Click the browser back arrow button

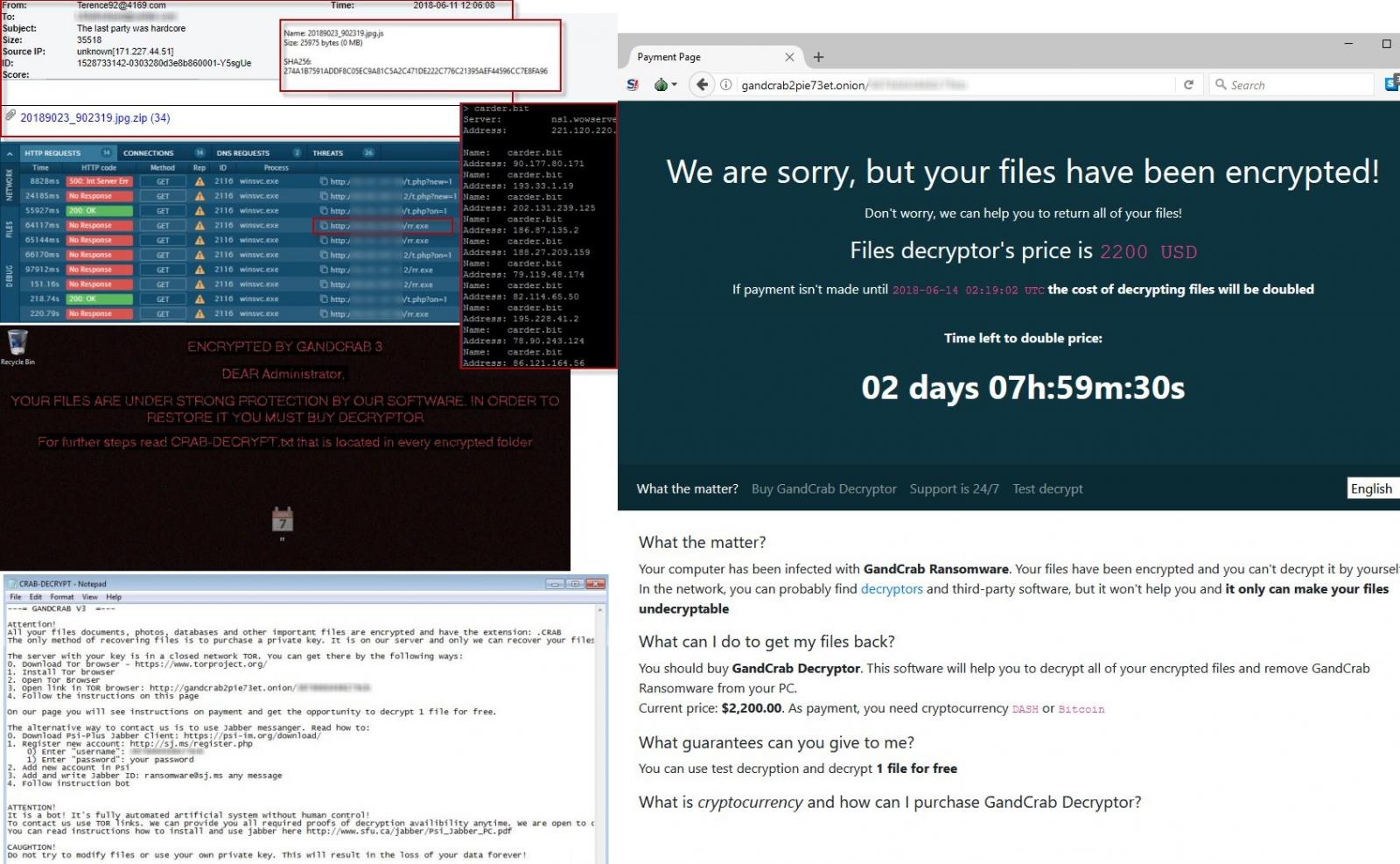pos(702,85)
